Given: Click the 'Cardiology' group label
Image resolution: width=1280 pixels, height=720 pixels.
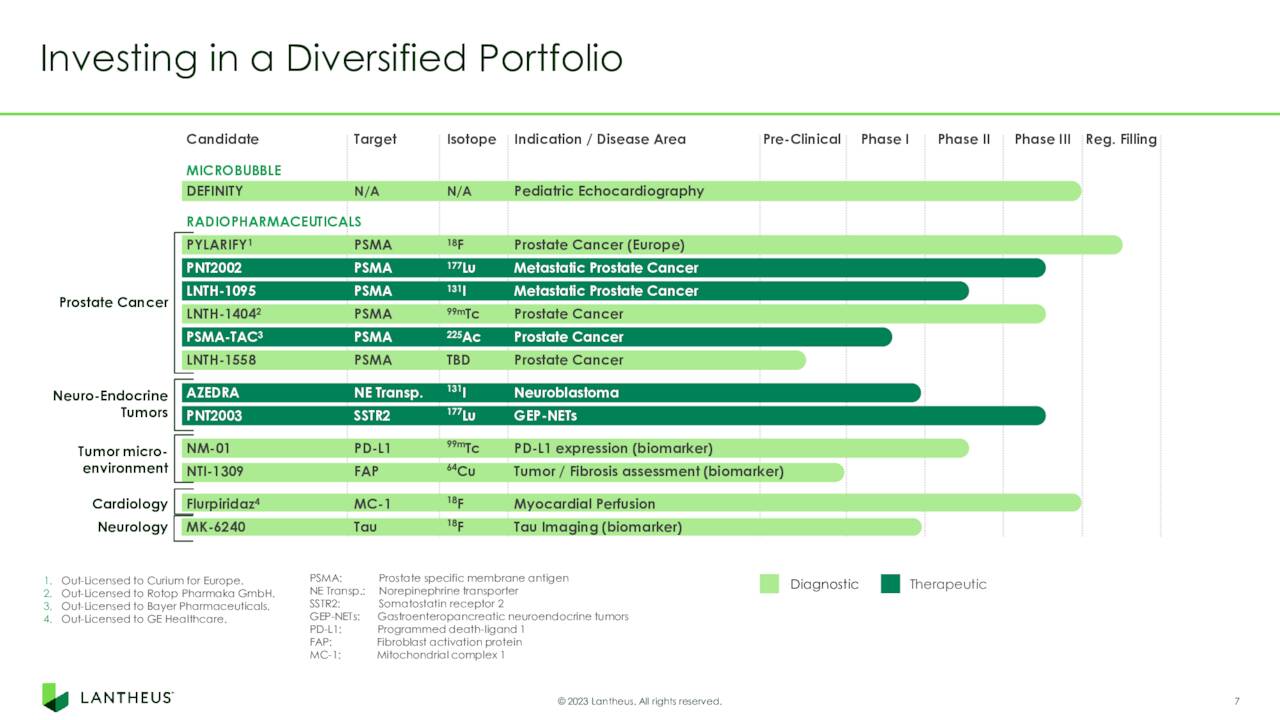Looking at the screenshot, I should point(130,504).
